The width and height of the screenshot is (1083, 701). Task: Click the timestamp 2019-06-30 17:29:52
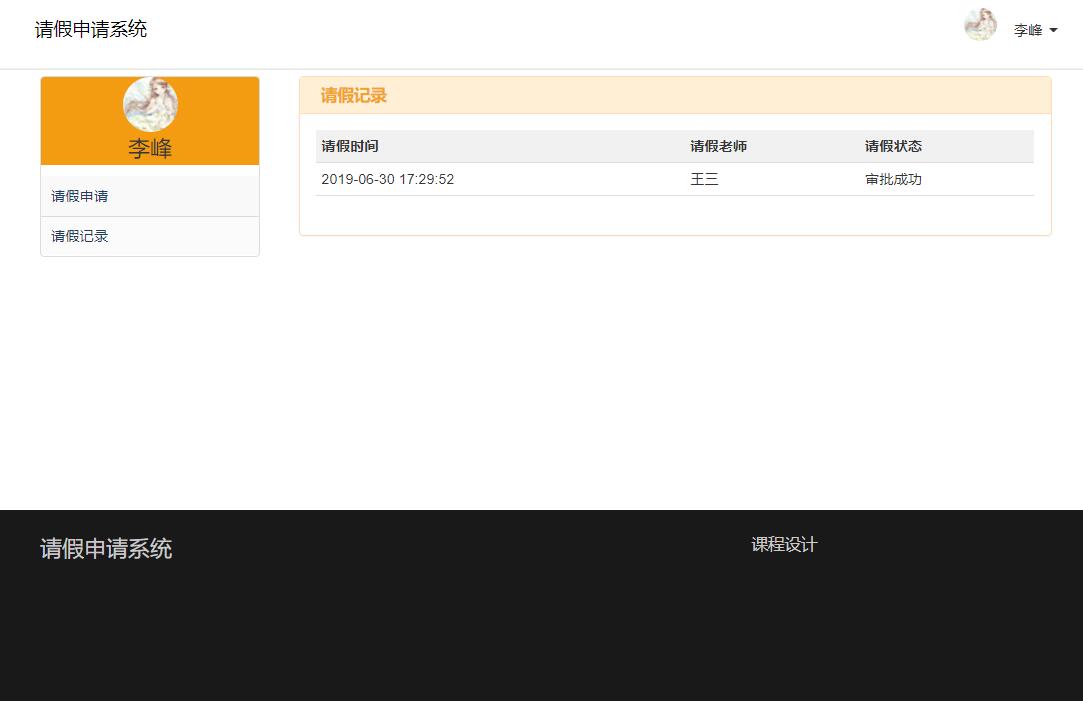click(x=388, y=179)
